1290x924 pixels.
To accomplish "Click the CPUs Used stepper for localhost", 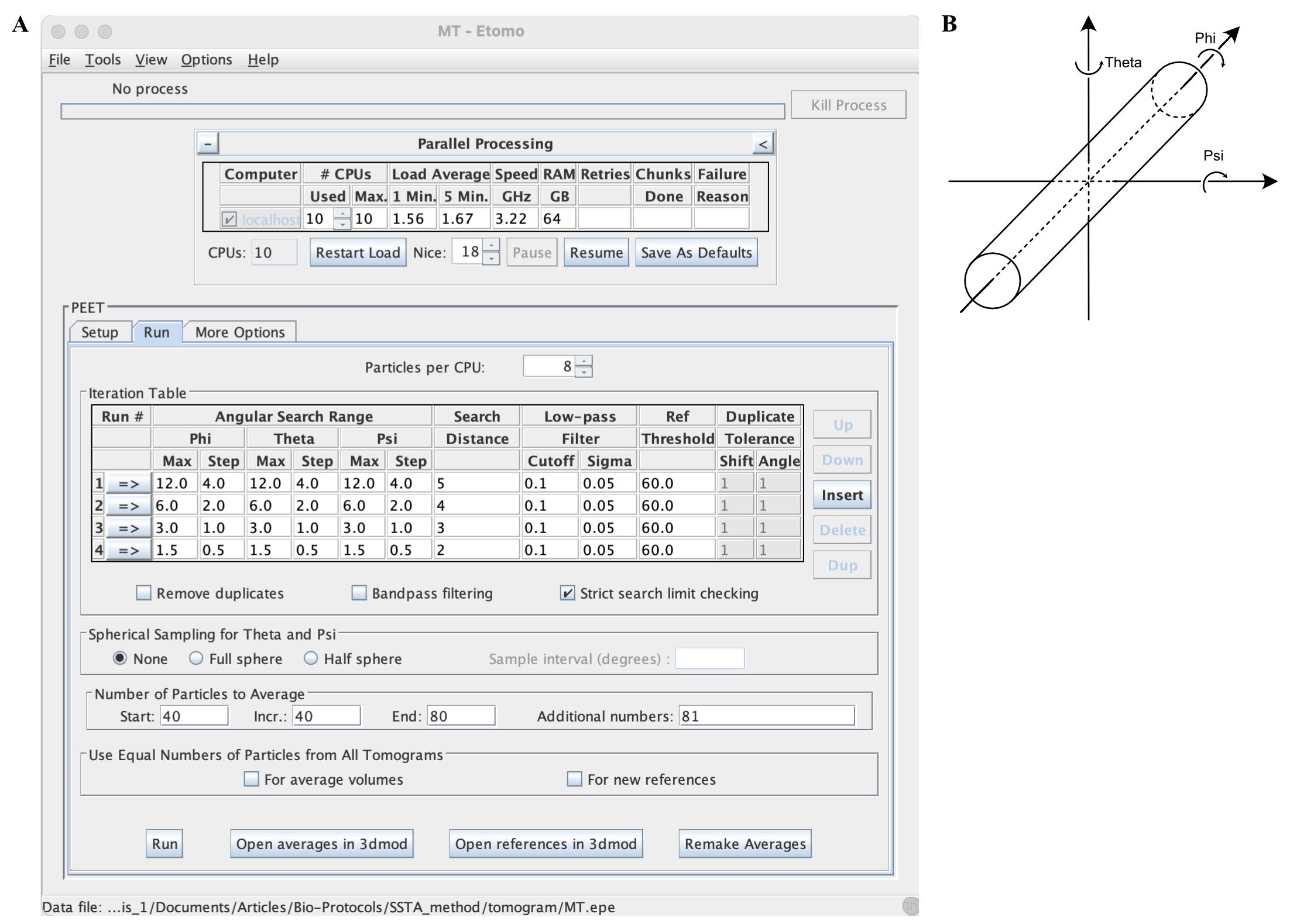I will click(342, 219).
